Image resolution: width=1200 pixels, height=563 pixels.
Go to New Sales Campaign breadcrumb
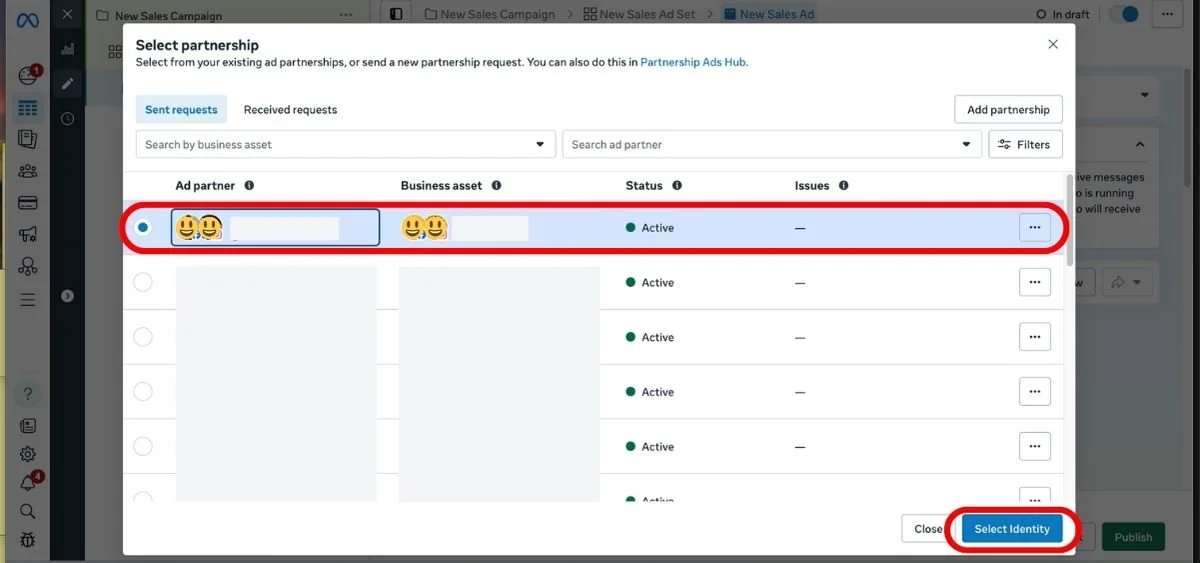coord(489,14)
